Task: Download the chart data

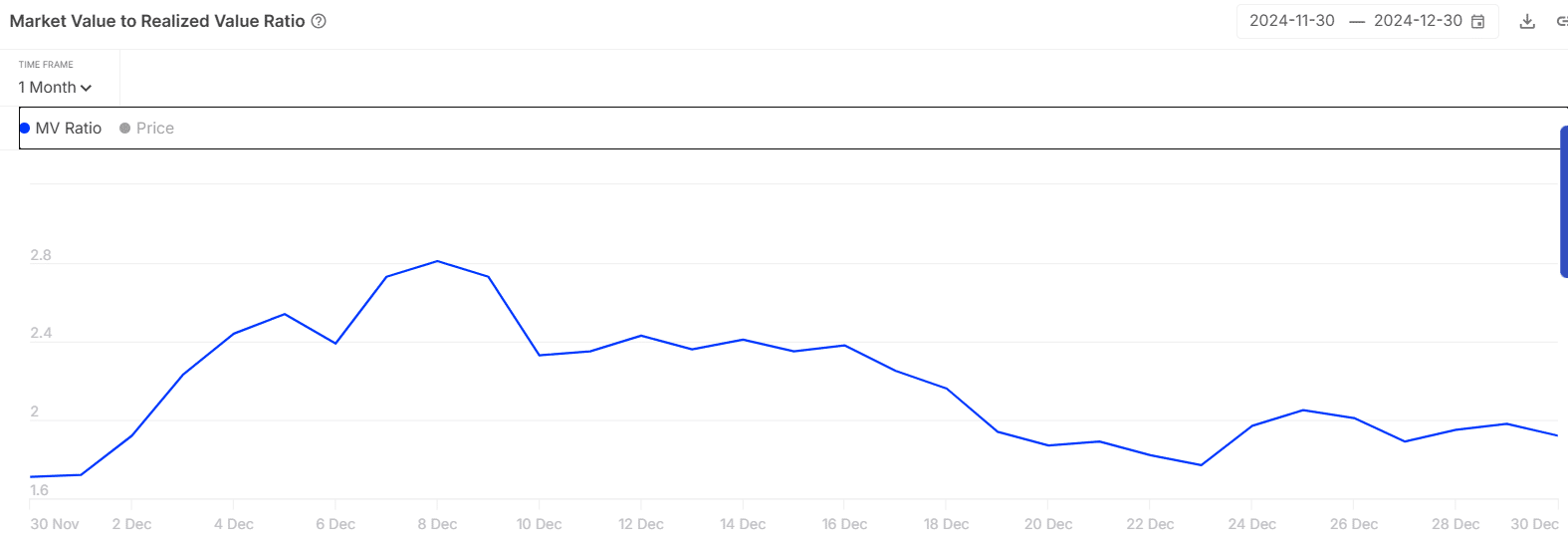Action: point(1527,21)
